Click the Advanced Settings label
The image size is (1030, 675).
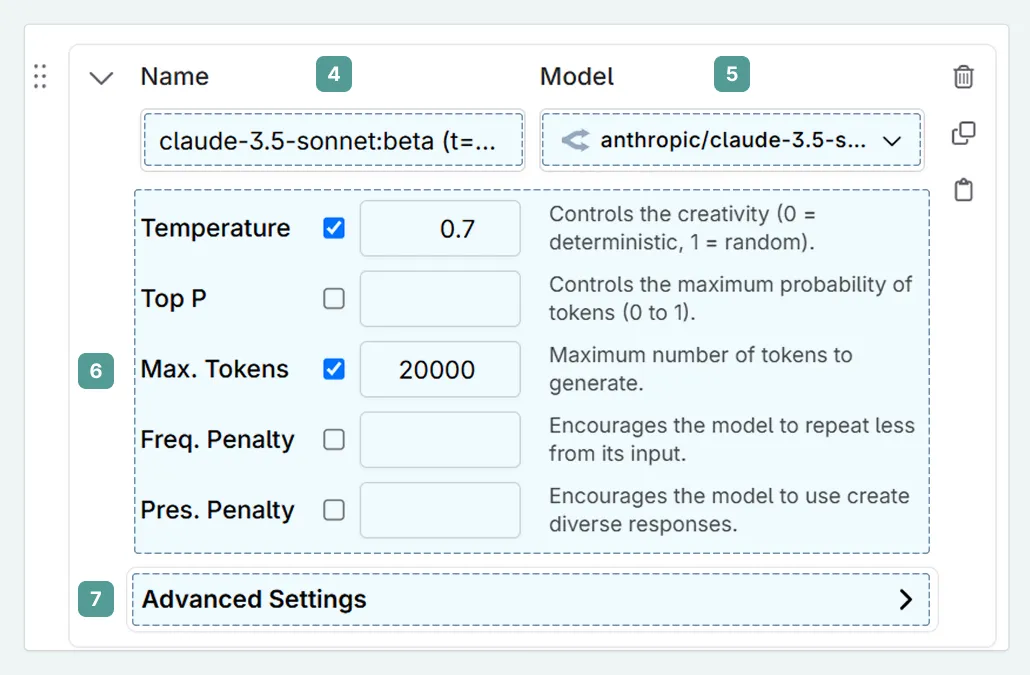click(253, 599)
